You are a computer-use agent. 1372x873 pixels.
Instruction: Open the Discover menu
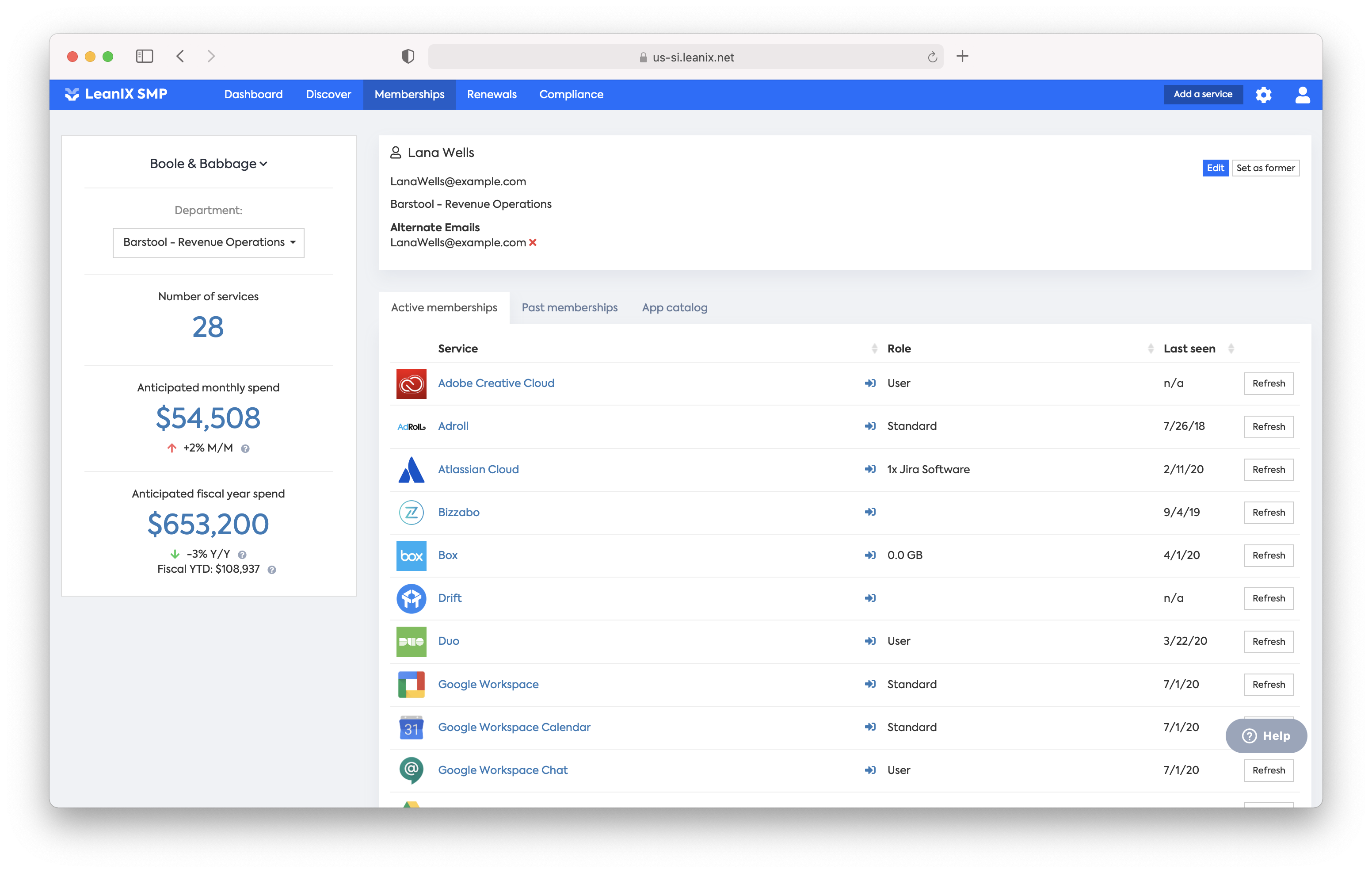click(x=329, y=95)
